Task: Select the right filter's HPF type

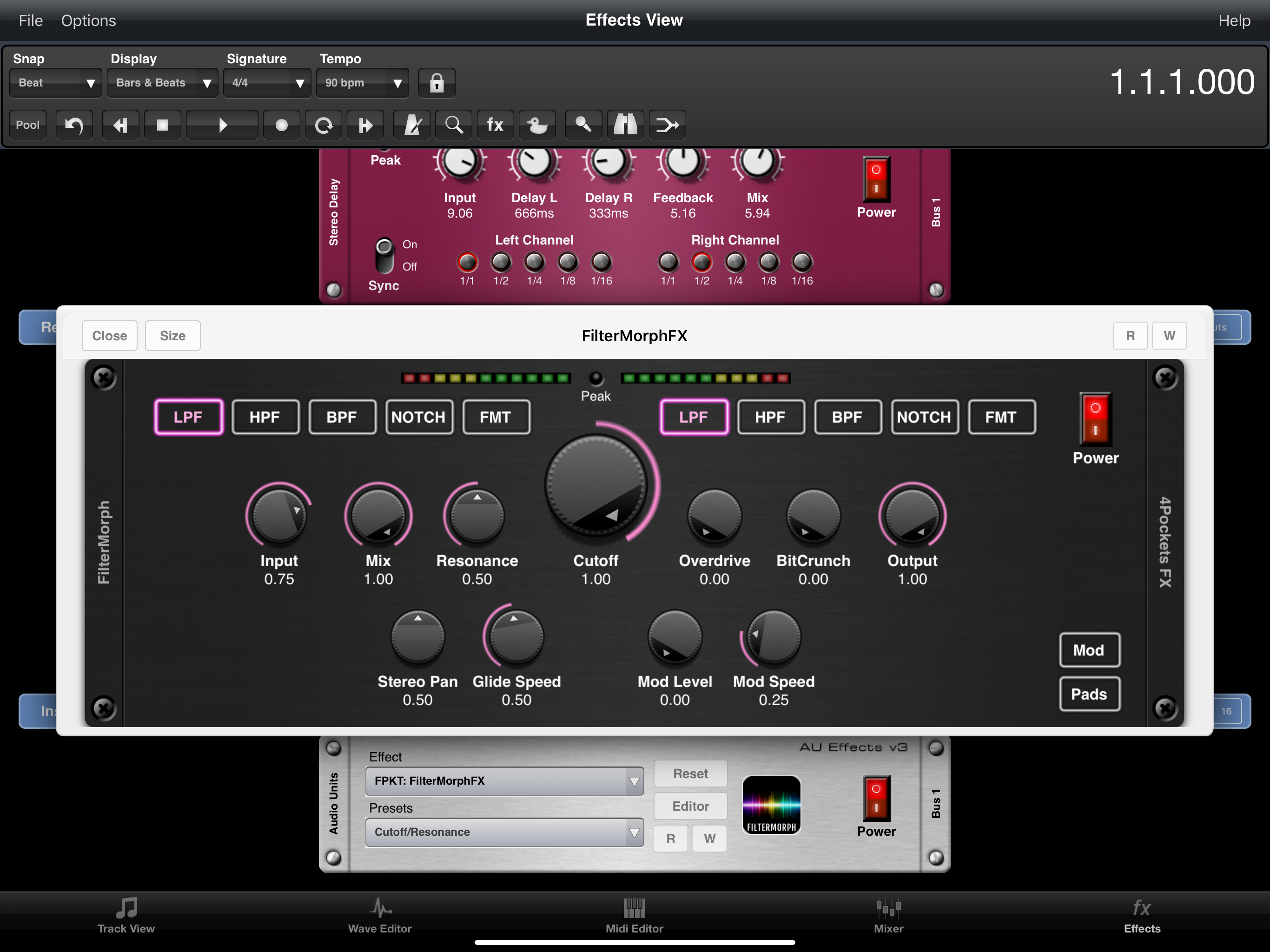Action: tap(770, 417)
